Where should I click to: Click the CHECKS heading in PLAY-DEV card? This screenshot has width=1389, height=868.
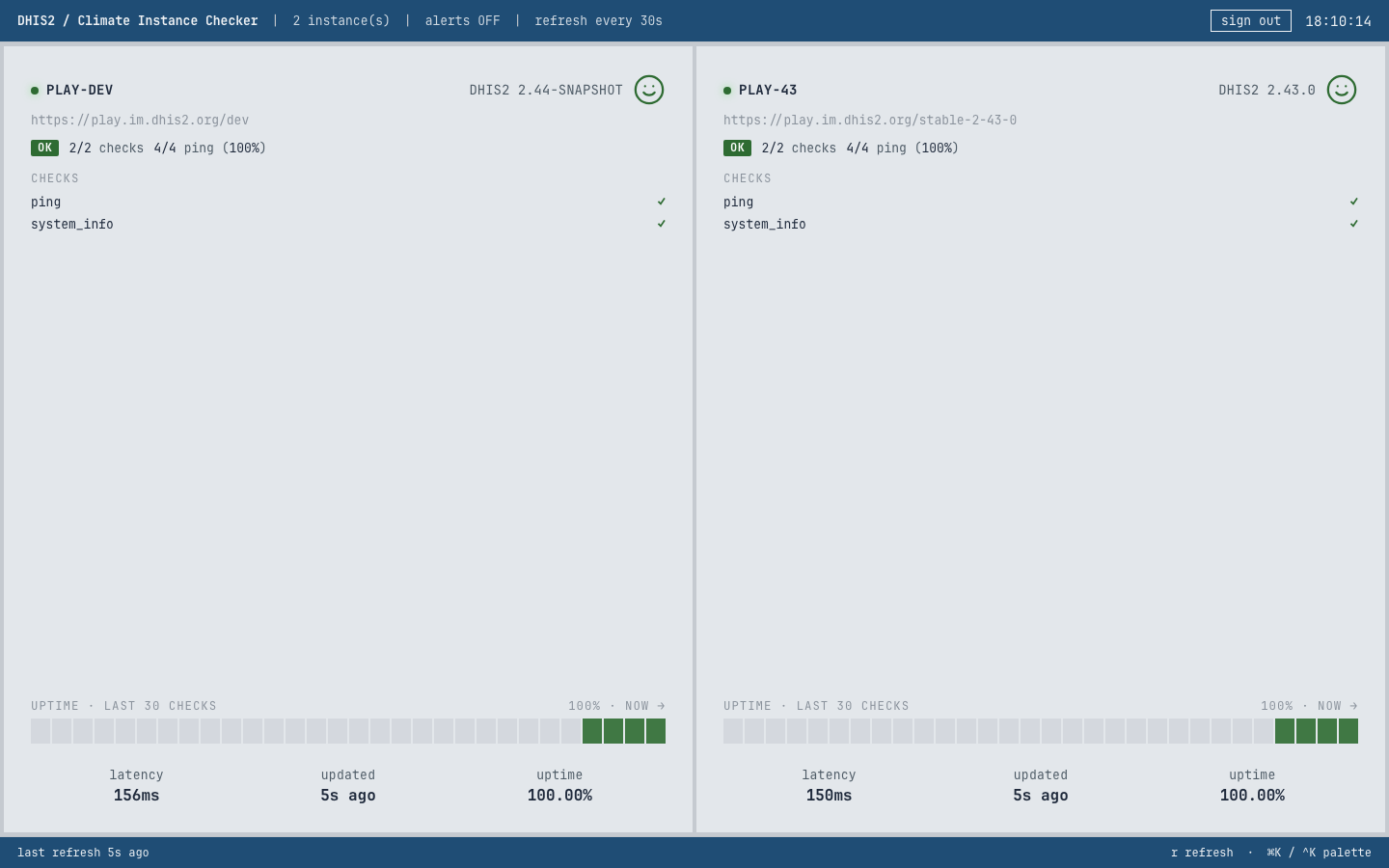55,178
